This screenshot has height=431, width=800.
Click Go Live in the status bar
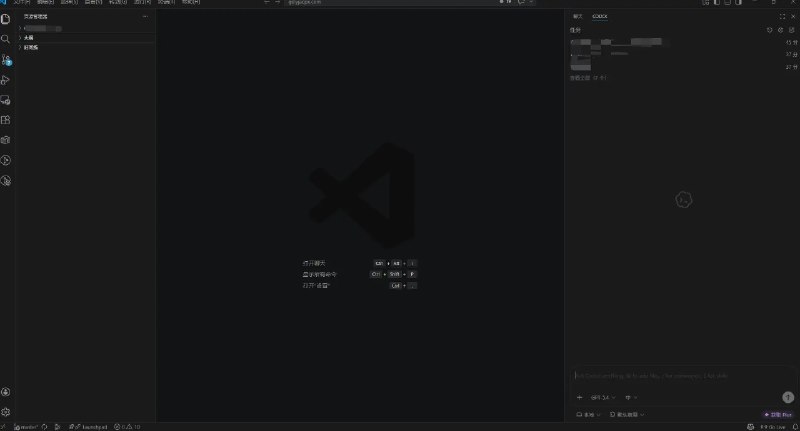coord(772,427)
